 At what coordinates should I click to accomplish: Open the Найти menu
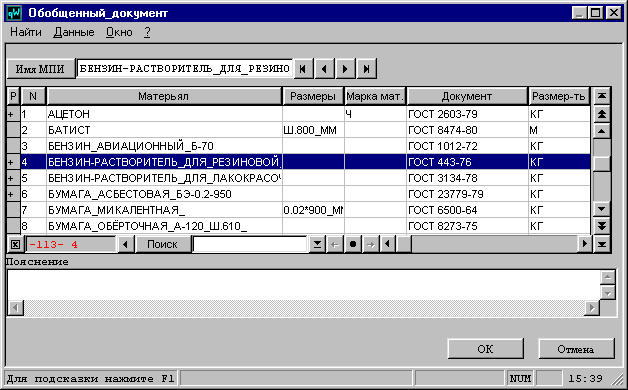click(x=26, y=32)
